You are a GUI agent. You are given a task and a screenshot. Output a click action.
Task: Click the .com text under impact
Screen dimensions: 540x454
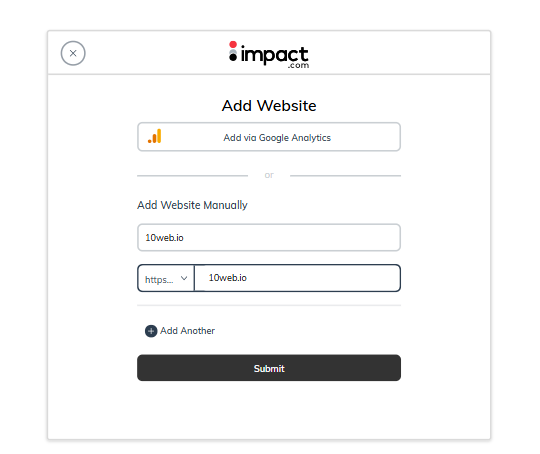[x=298, y=65]
